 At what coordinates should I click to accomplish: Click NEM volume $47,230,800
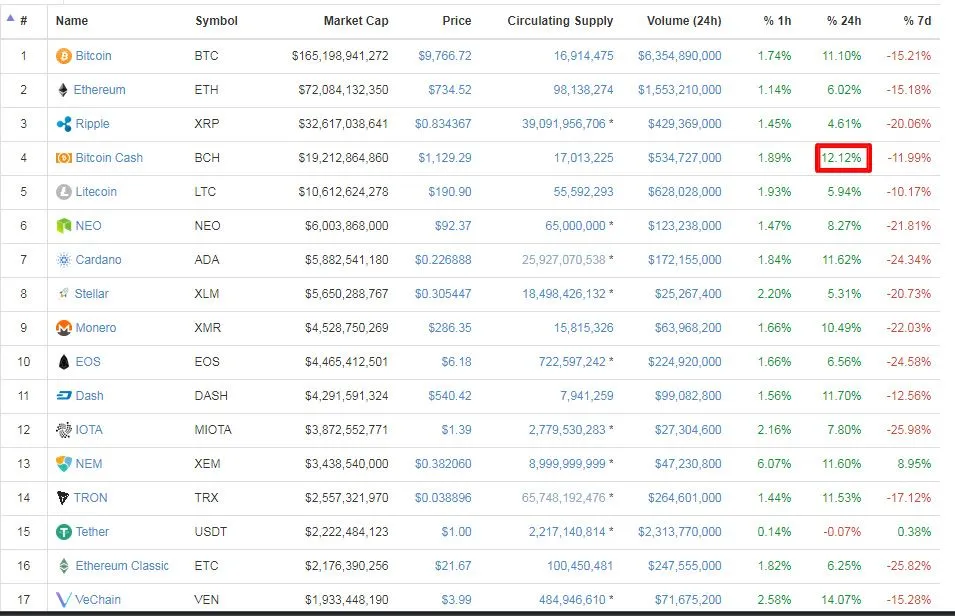pos(688,464)
